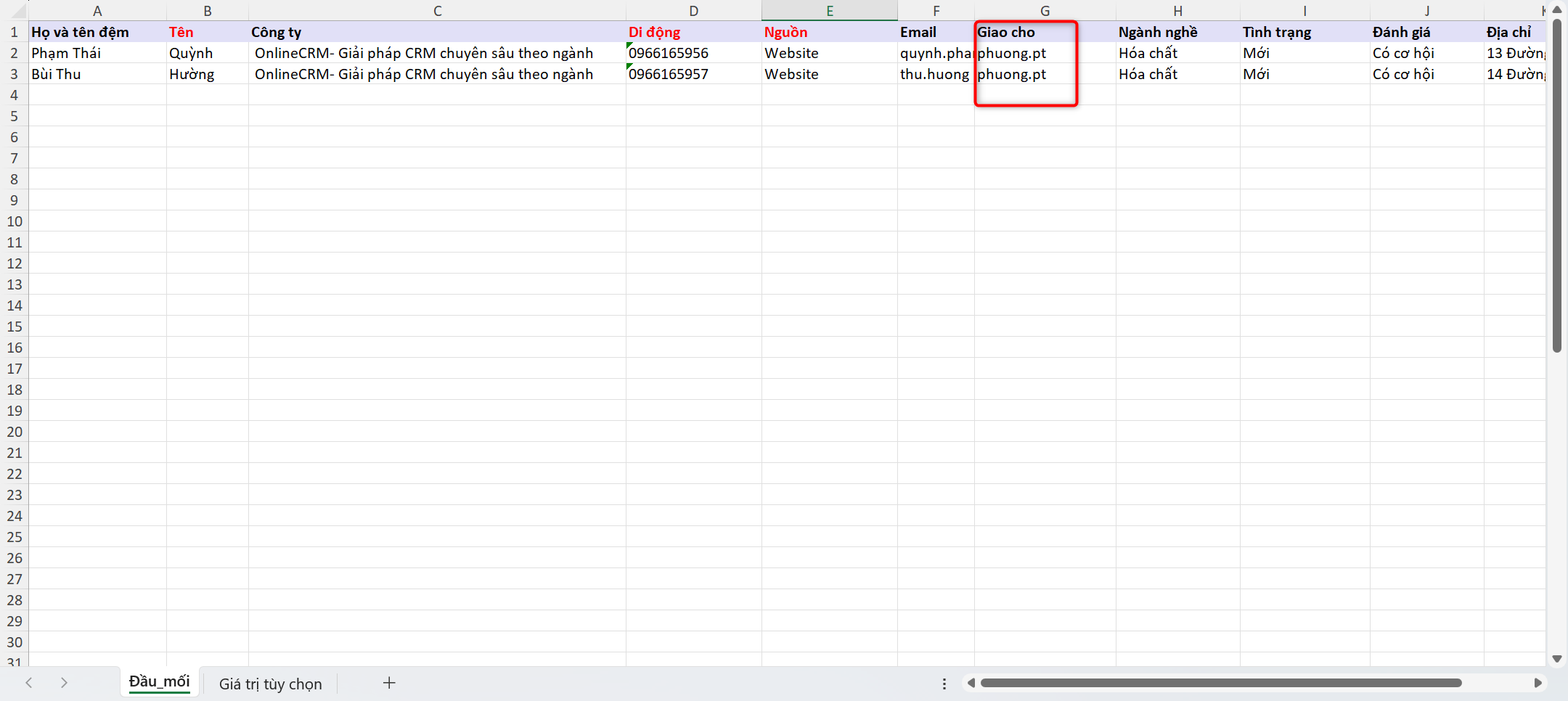This screenshot has height=701, width=1568.
Task: Click the horizontal scroll left arrow
Action: point(971,683)
